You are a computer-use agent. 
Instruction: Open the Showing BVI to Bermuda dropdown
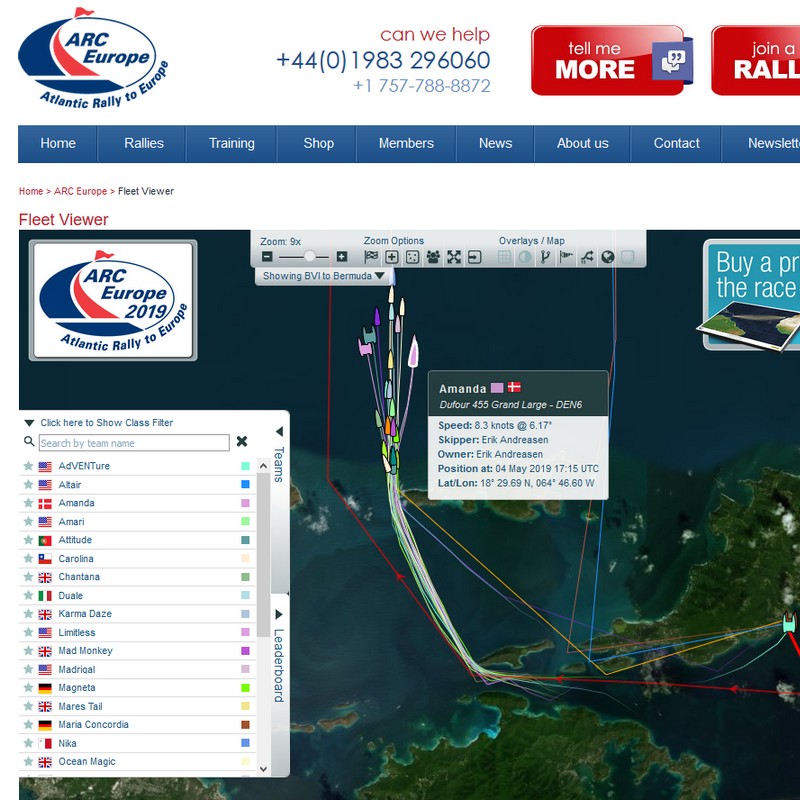pos(323,276)
